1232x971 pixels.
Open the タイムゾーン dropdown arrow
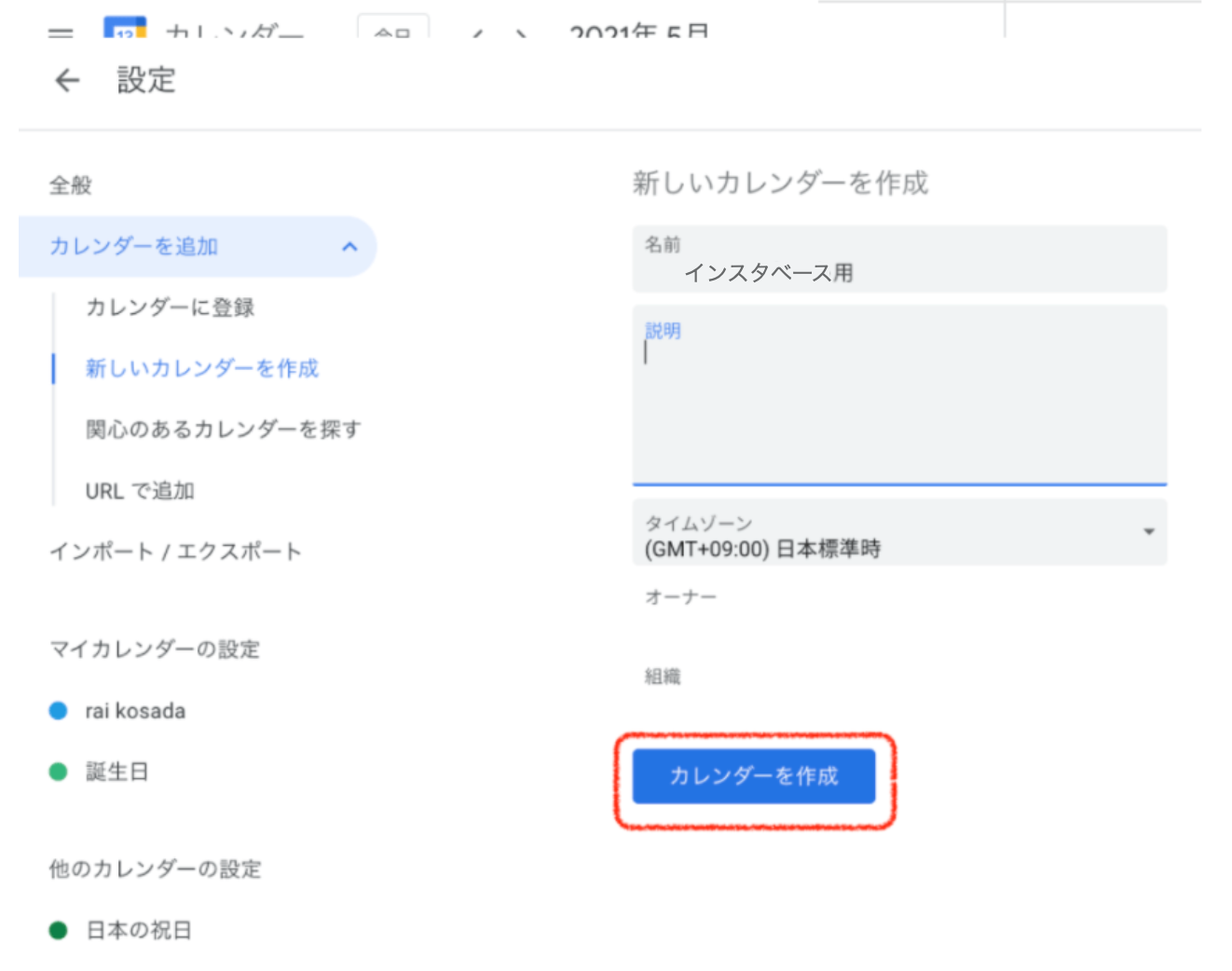(x=1148, y=531)
